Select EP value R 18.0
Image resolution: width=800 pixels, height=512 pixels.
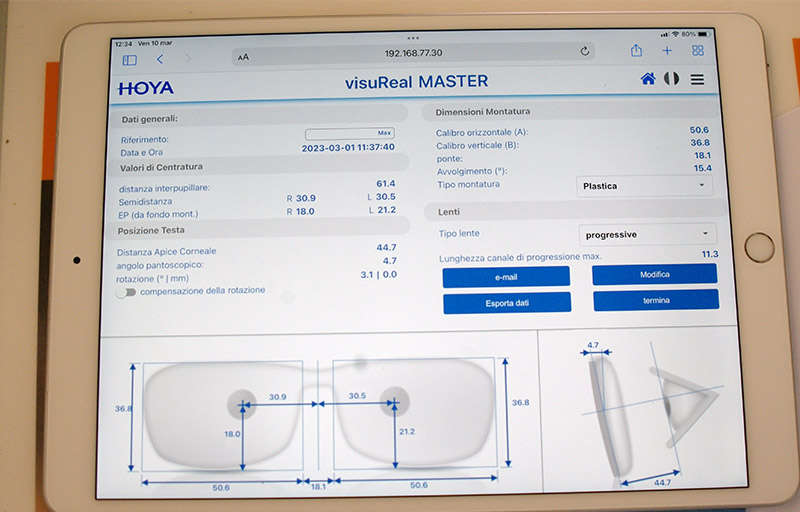pyautogui.click(x=301, y=212)
